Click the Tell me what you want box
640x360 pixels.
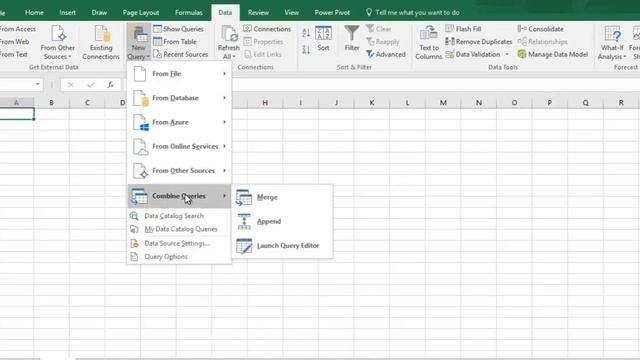[413, 13]
